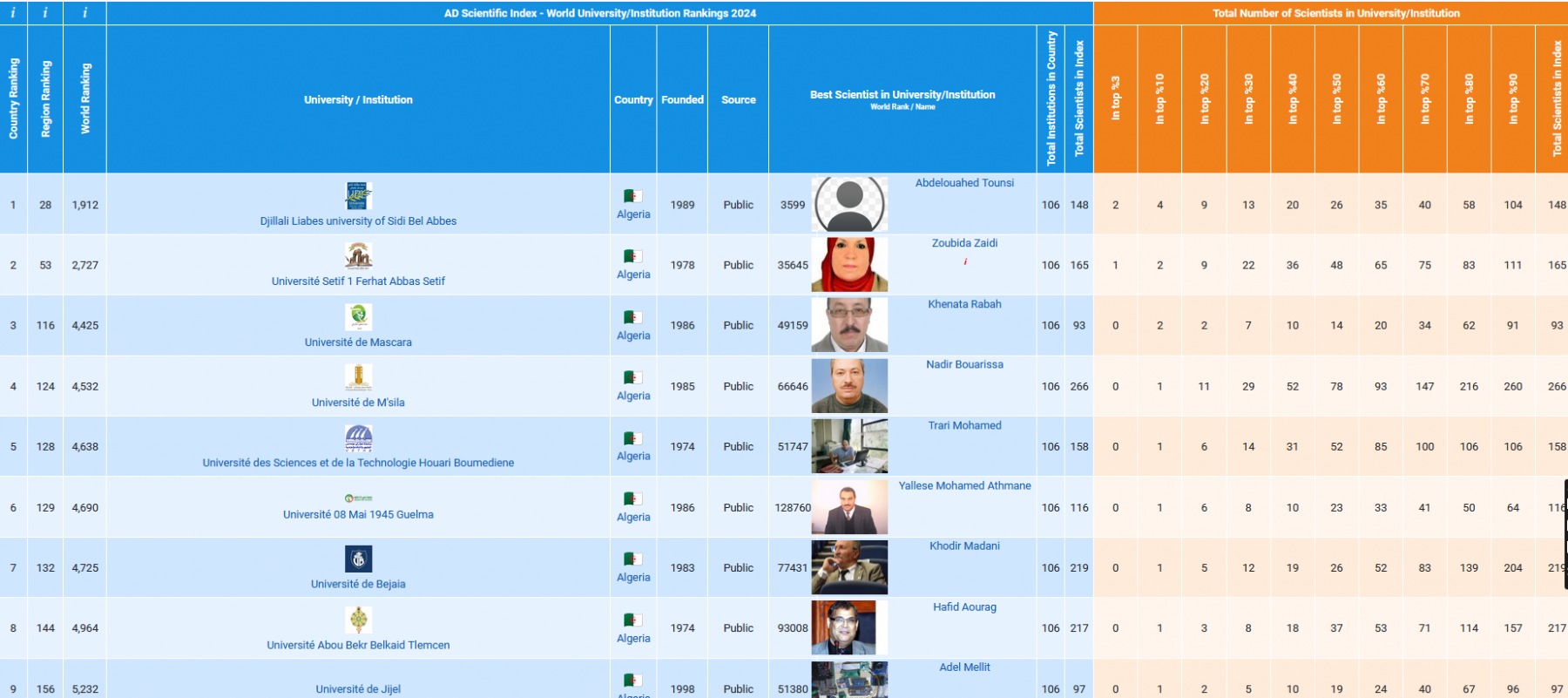Open scientist Khodir Madani profile link

pos(964,546)
